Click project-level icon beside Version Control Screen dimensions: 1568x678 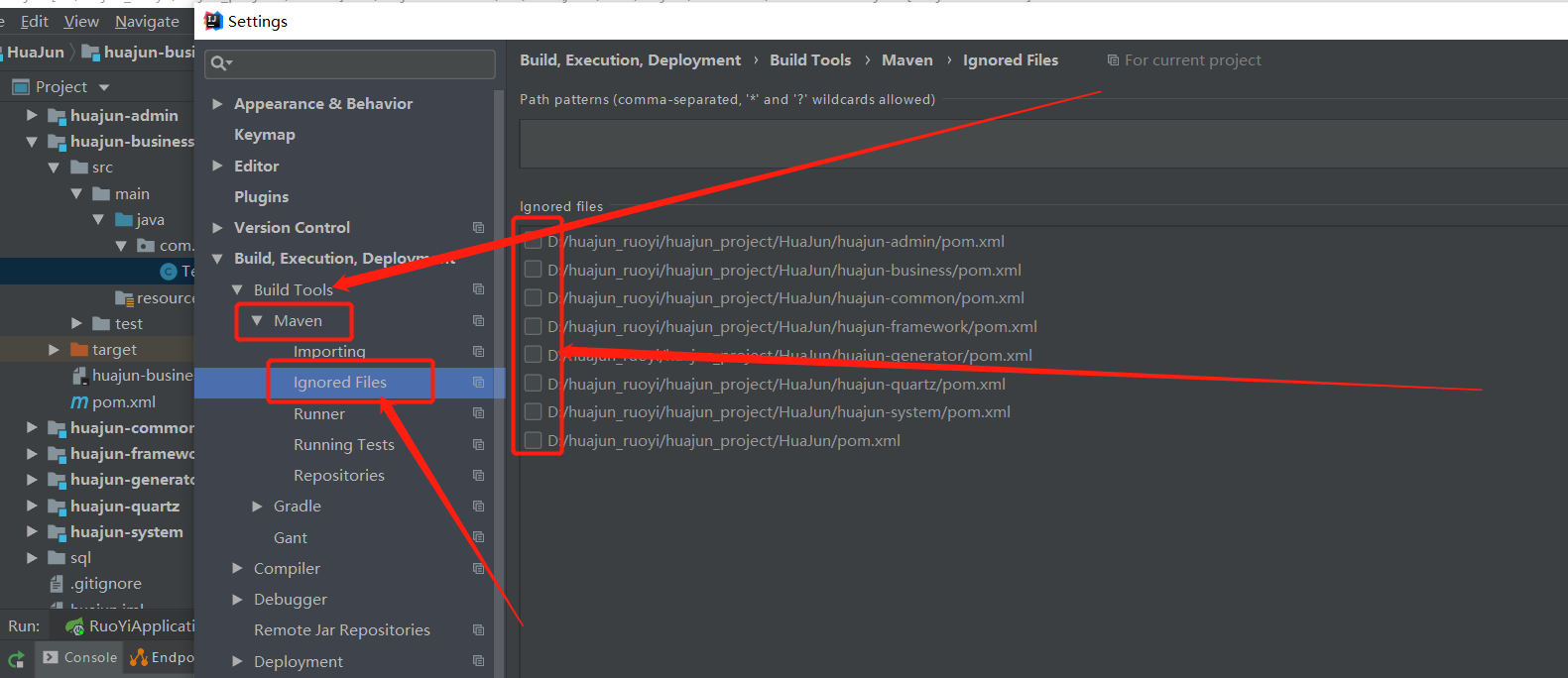(478, 228)
